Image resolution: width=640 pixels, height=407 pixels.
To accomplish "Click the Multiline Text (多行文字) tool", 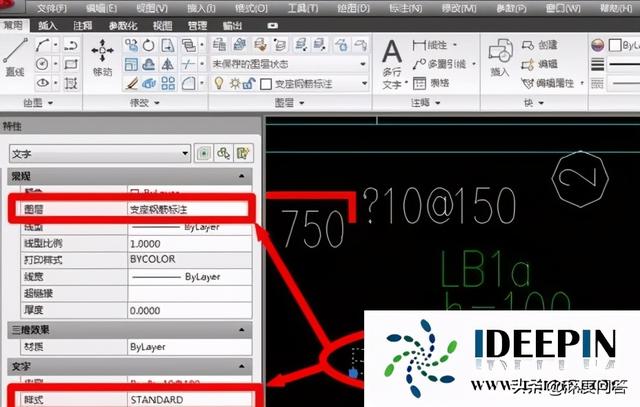I will [x=393, y=60].
